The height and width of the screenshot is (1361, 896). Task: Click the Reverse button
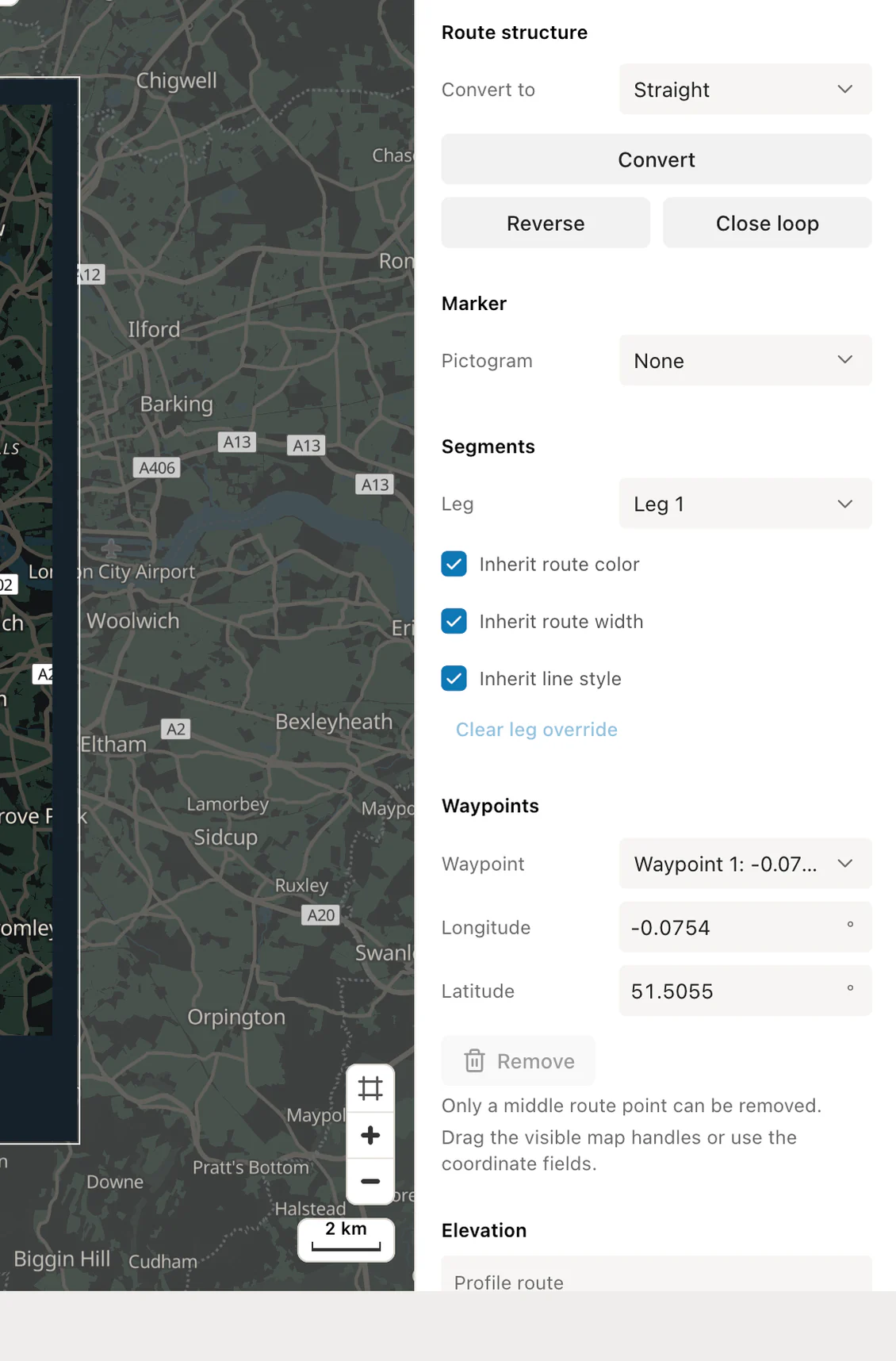click(x=546, y=223)
